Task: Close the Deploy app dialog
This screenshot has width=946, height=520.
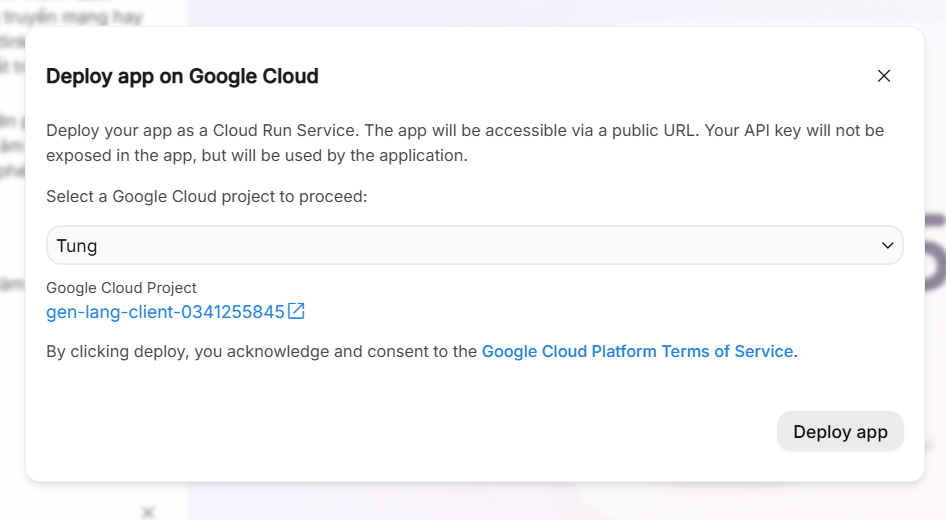Action: click(x=883, y=76)
